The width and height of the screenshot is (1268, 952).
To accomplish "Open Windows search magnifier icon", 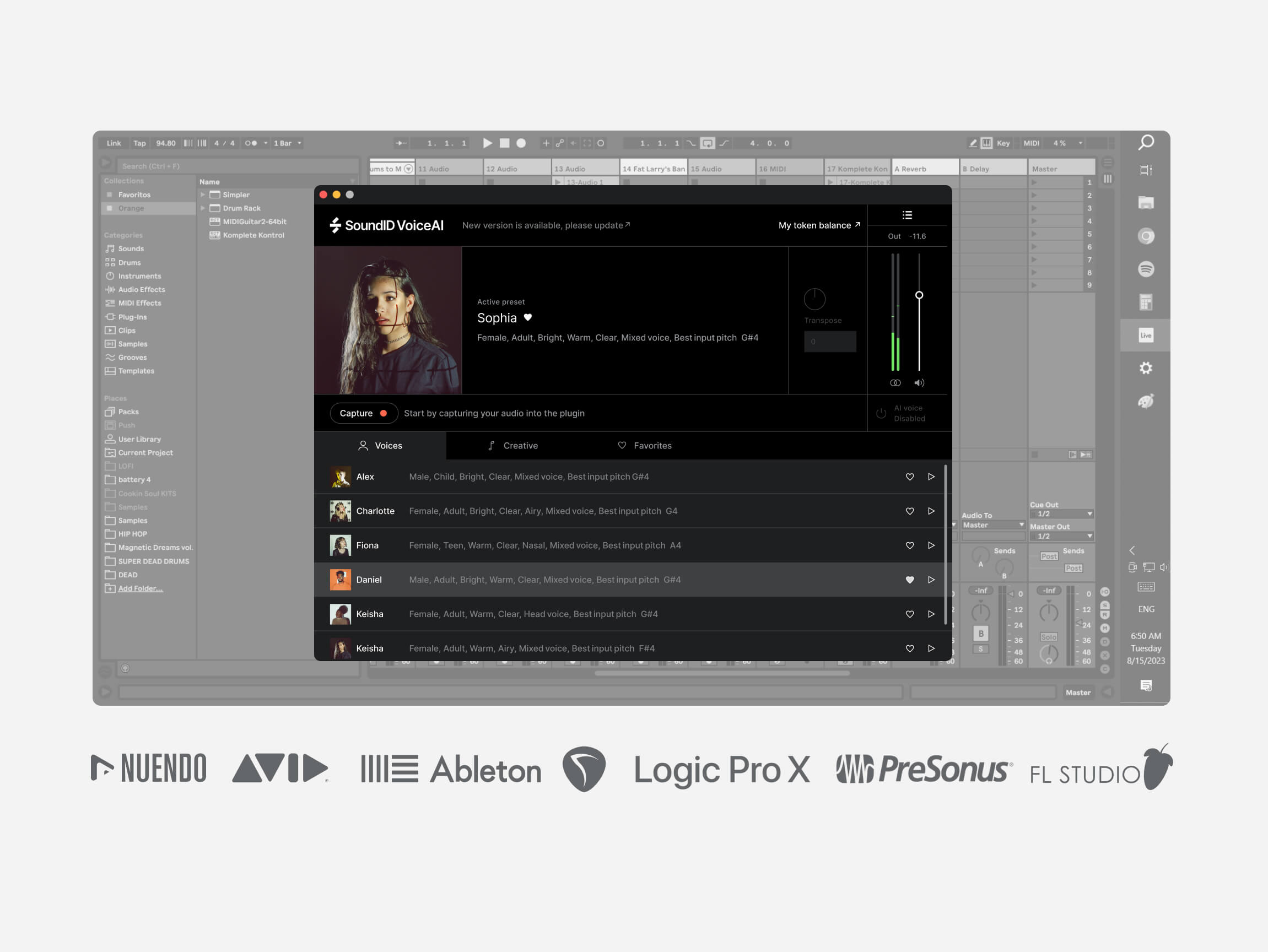I will (x=1146, y=142).
